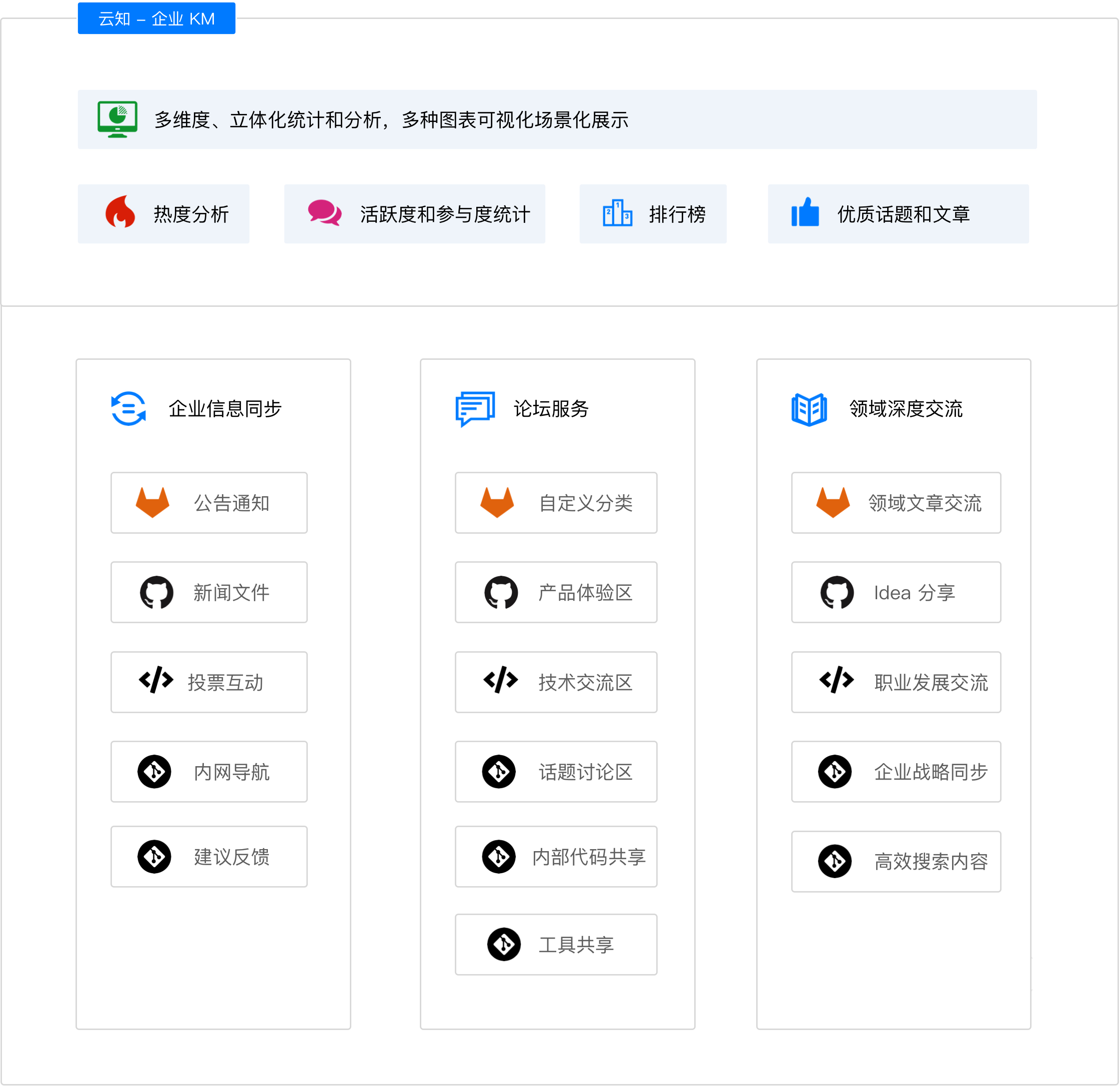Click the GitLab fox icon in 自定义分类
The width and height of the screenshot is (1120, 1086).
pos(497,503)
